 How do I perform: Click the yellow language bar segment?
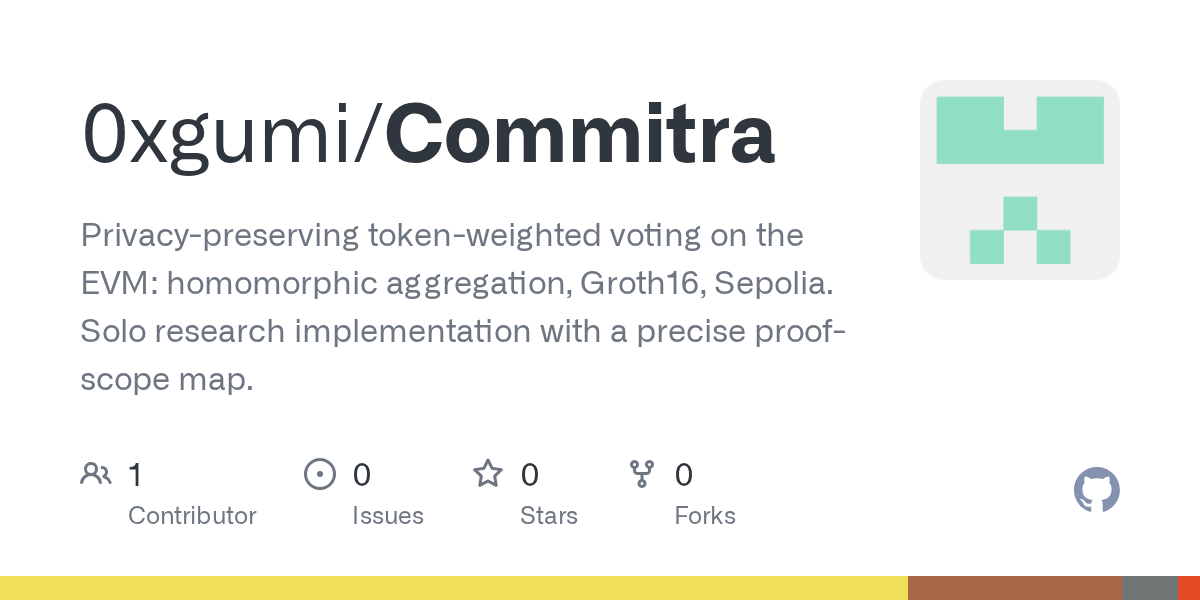click(454, 588)
